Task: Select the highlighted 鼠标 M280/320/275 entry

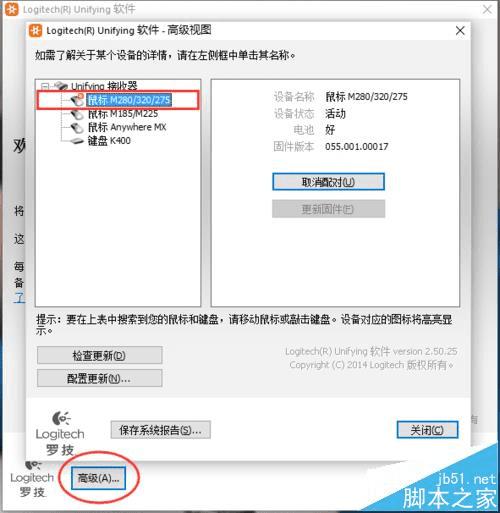Action: click(129, 100)
